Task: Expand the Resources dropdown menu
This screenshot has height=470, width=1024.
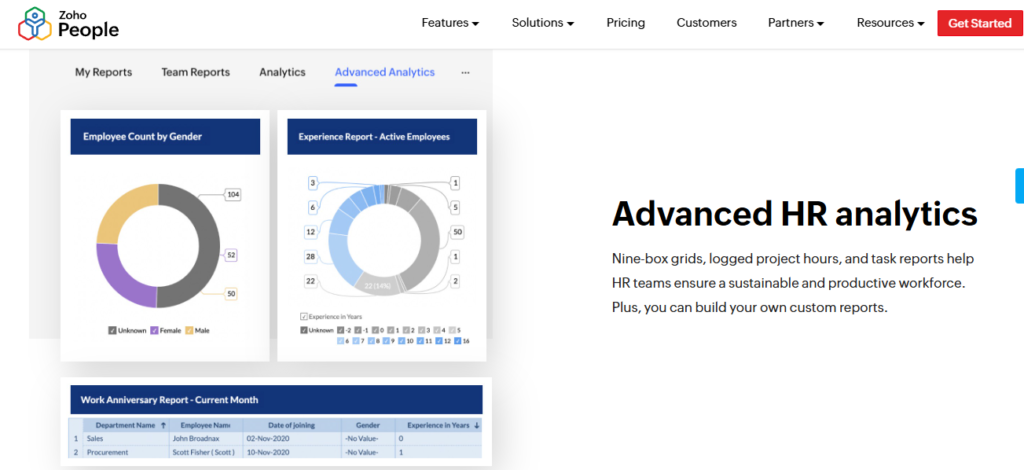Action: tap(890, 23)
